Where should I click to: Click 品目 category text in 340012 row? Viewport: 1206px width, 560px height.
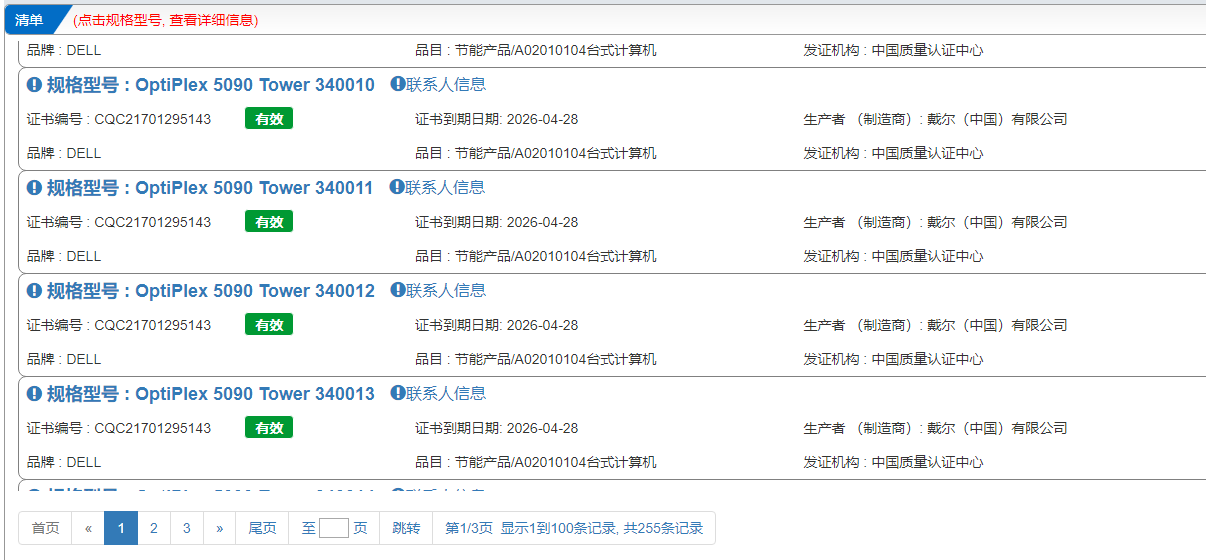point(536,360)
